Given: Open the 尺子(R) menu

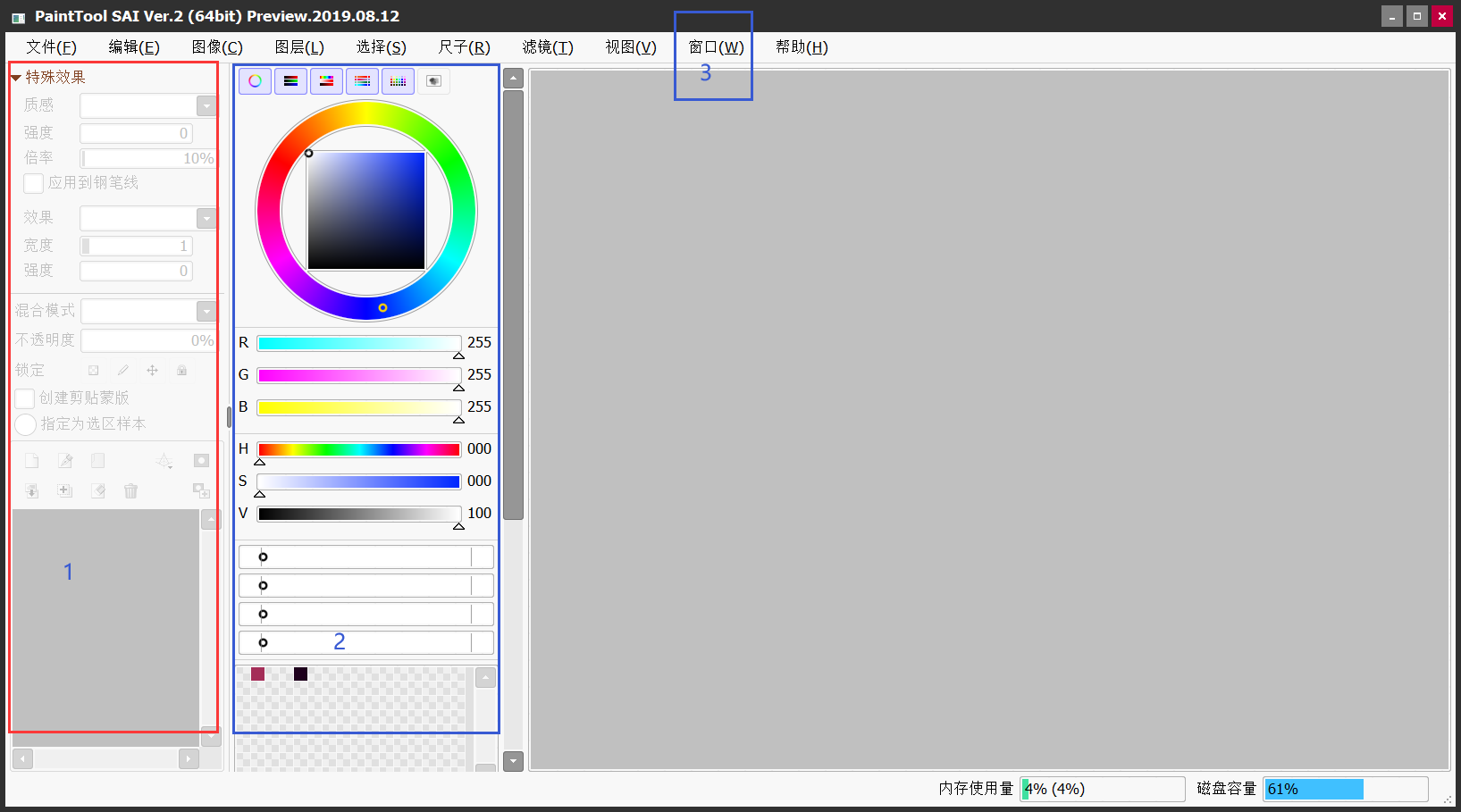Looking at the screenshot, I should tap(465, 47).
